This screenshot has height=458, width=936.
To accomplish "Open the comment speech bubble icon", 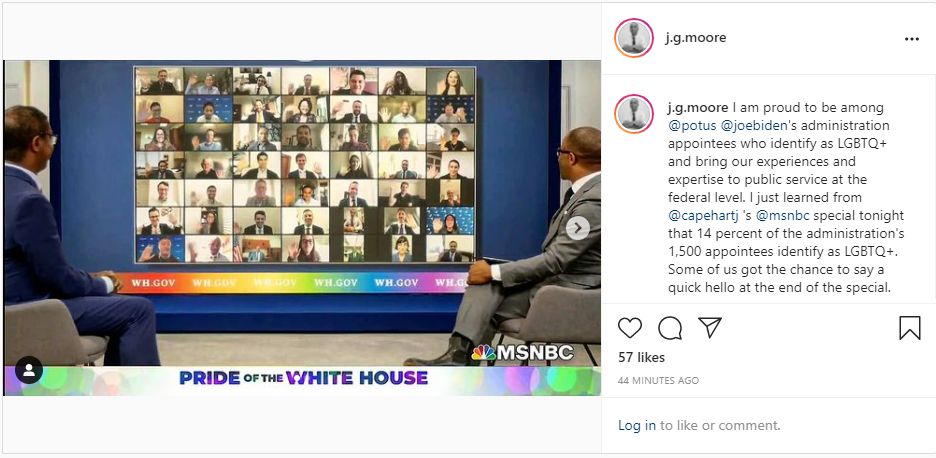I will pos(670,328).
